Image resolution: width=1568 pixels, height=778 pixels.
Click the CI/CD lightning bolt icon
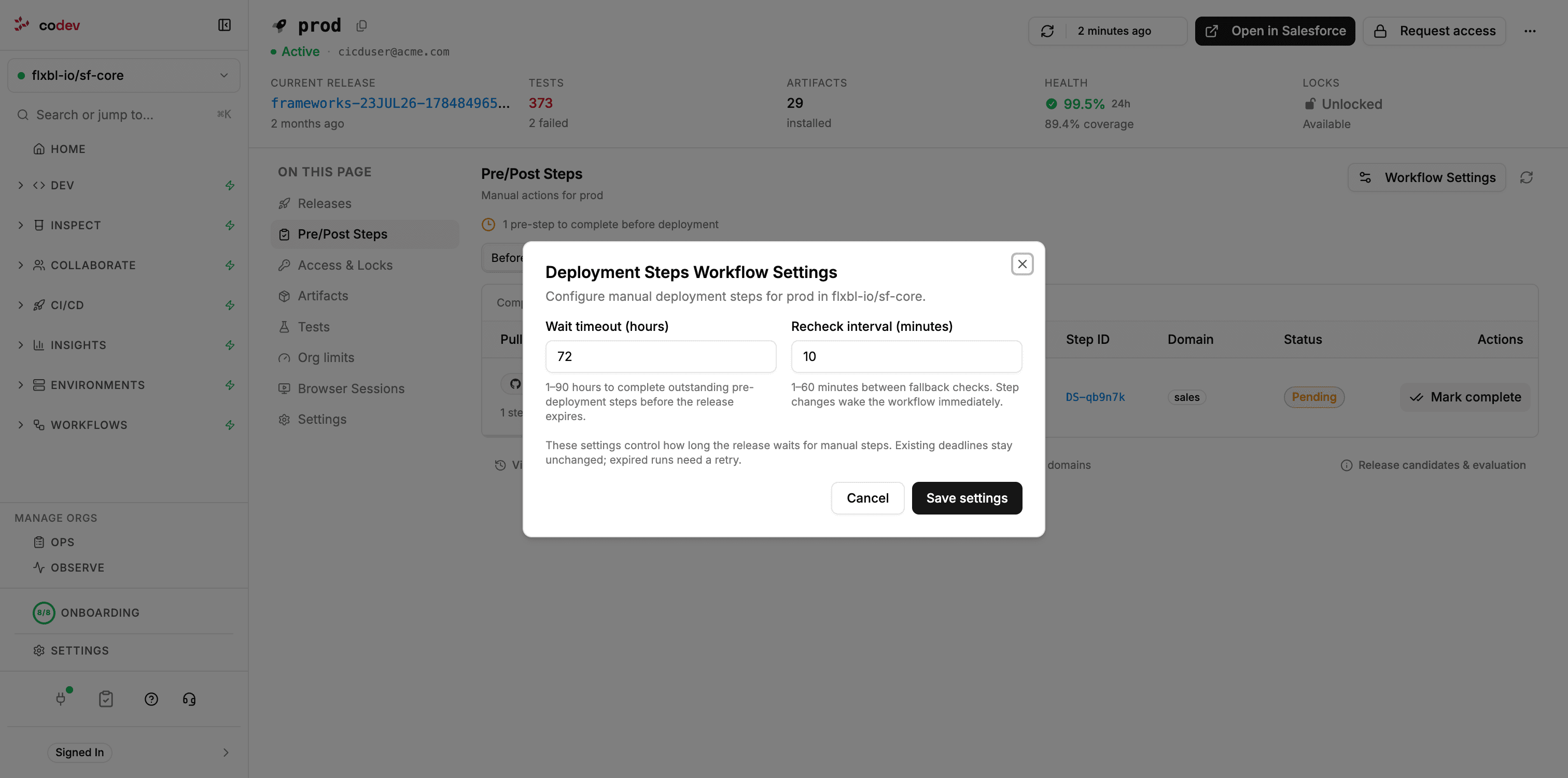(x=230, y=305)
